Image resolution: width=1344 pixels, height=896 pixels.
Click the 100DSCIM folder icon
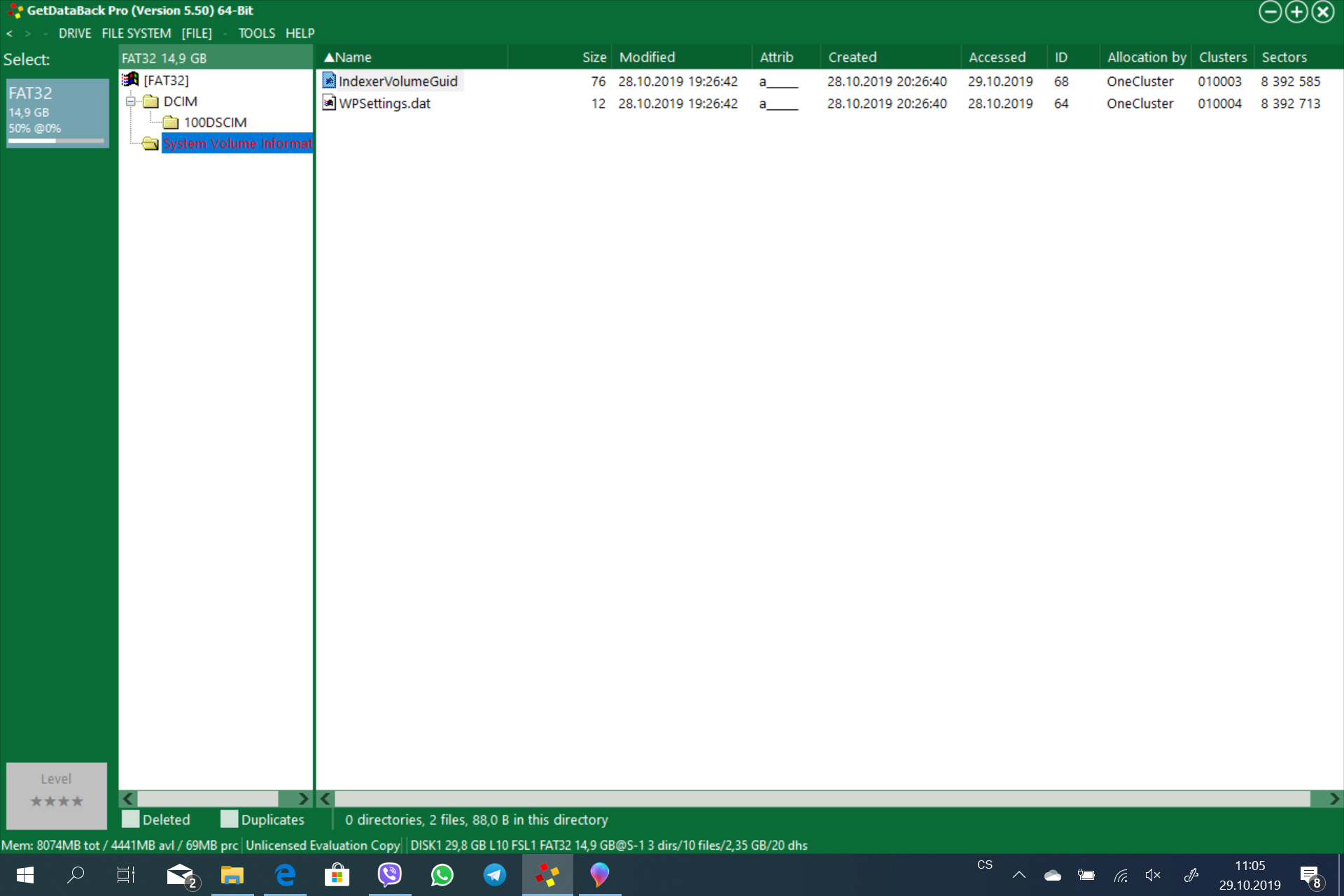pyautogui.click(x=171, y=122)
